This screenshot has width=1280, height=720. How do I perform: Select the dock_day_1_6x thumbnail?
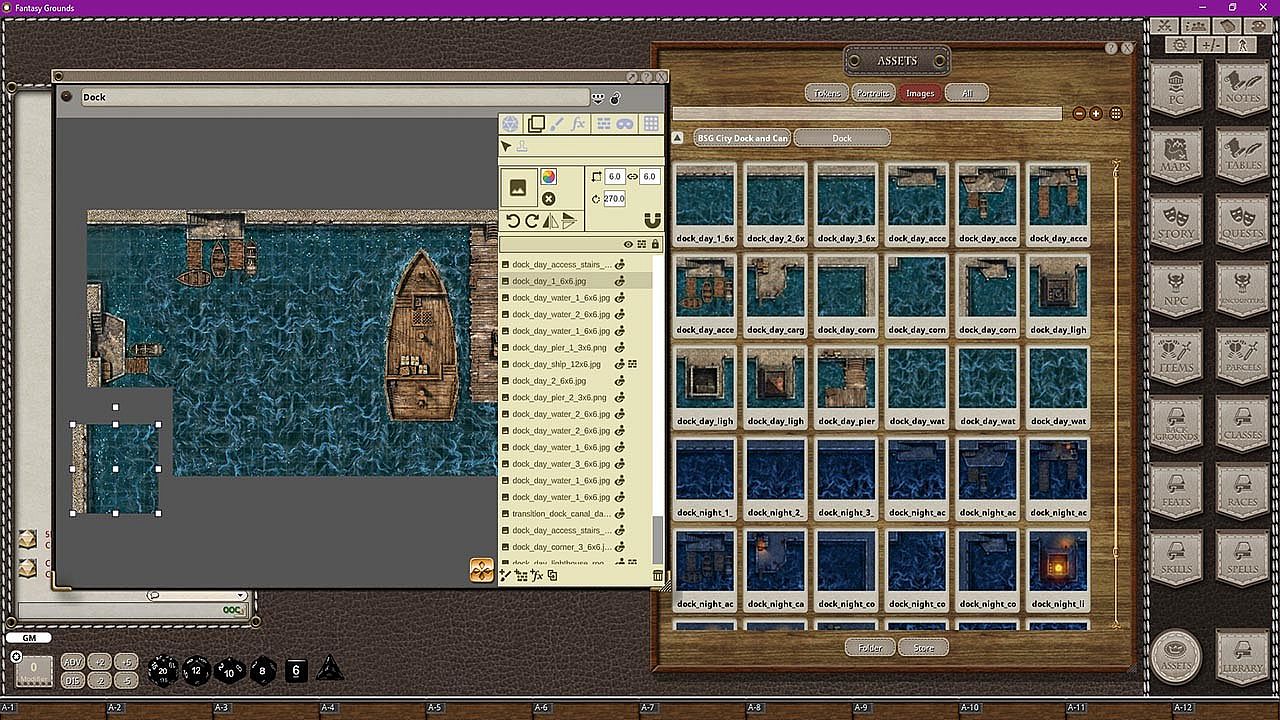[x=706, y=204]
